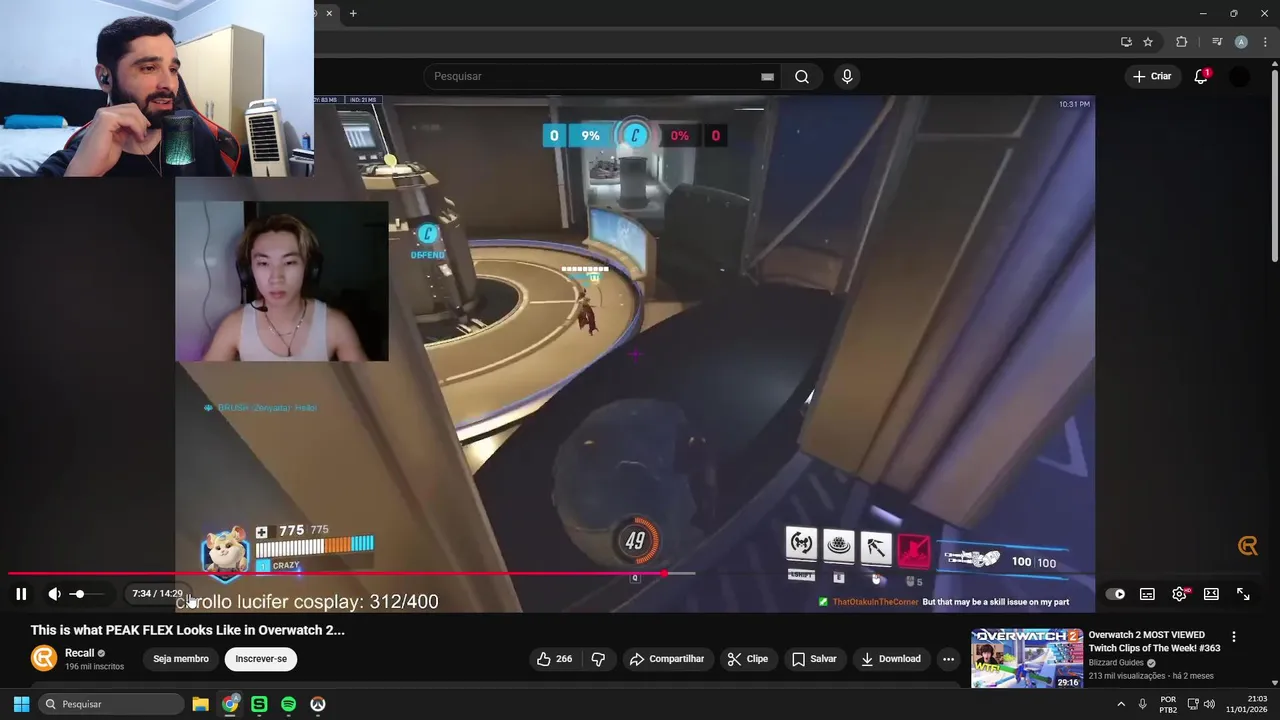The height and width of the screenshot is (720, 1280).
Task: Click the Inscrever-se subscribe button
Action: pos(261,659)
